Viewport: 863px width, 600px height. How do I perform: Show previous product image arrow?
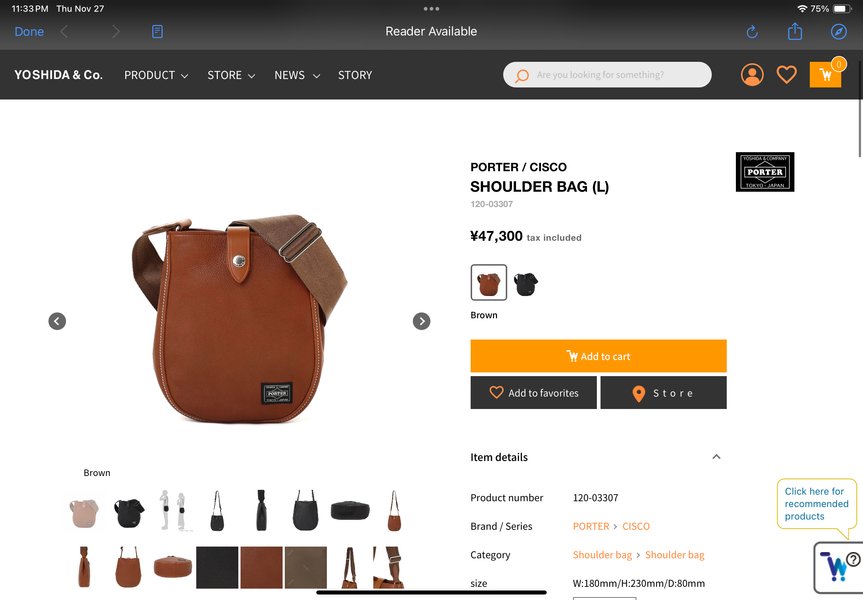pyautogui.click(x=57, y=321)
